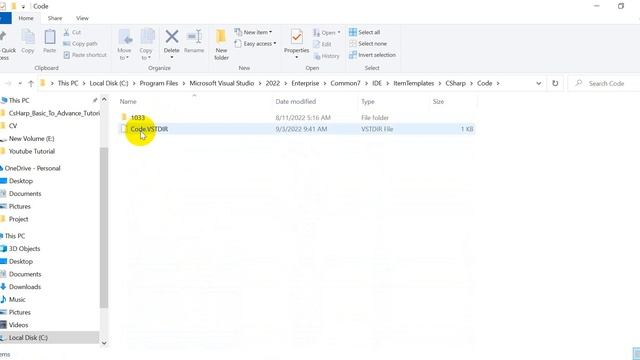Navigate to Common7 breadcrumb
Image resolution: width=640 pixels, height=360 pixels.
345,83
